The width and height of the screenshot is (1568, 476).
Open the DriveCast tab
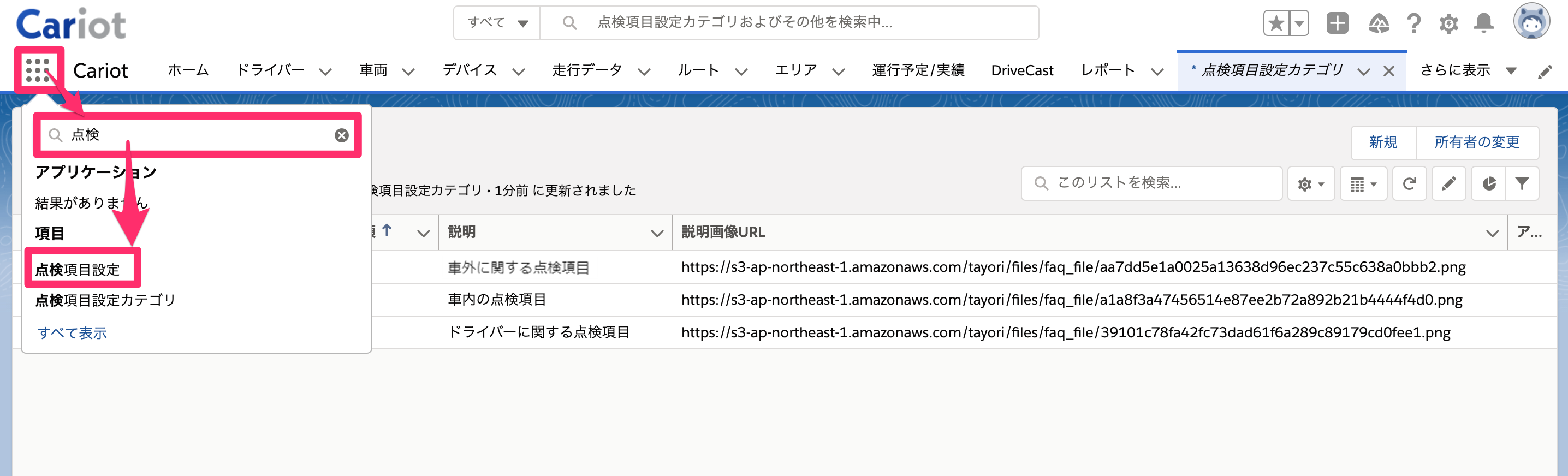pos(1022,70)
